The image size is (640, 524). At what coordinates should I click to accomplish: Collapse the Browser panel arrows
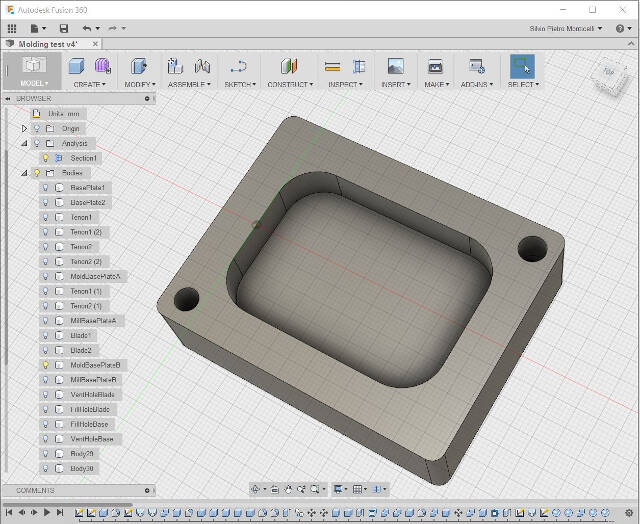click(x=7, y=99)
